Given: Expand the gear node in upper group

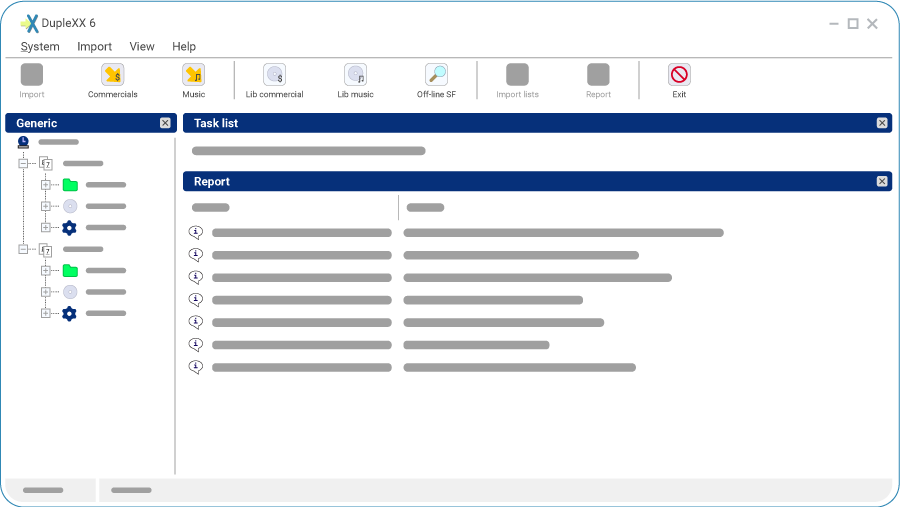Looking at the screenshot, I should 45,227.
